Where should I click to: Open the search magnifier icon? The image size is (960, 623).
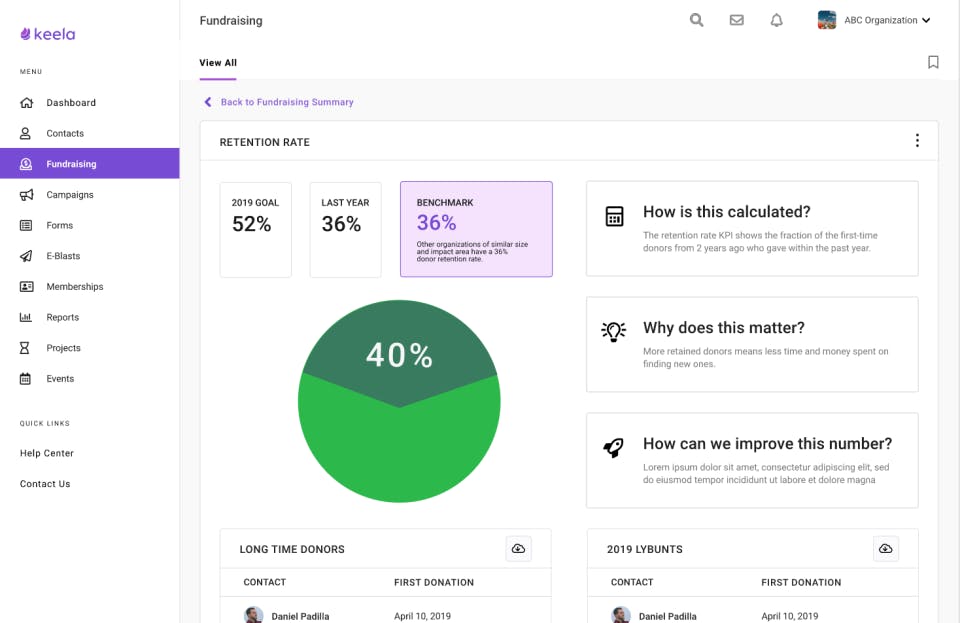pyautogui.click(x=696, y=20)
